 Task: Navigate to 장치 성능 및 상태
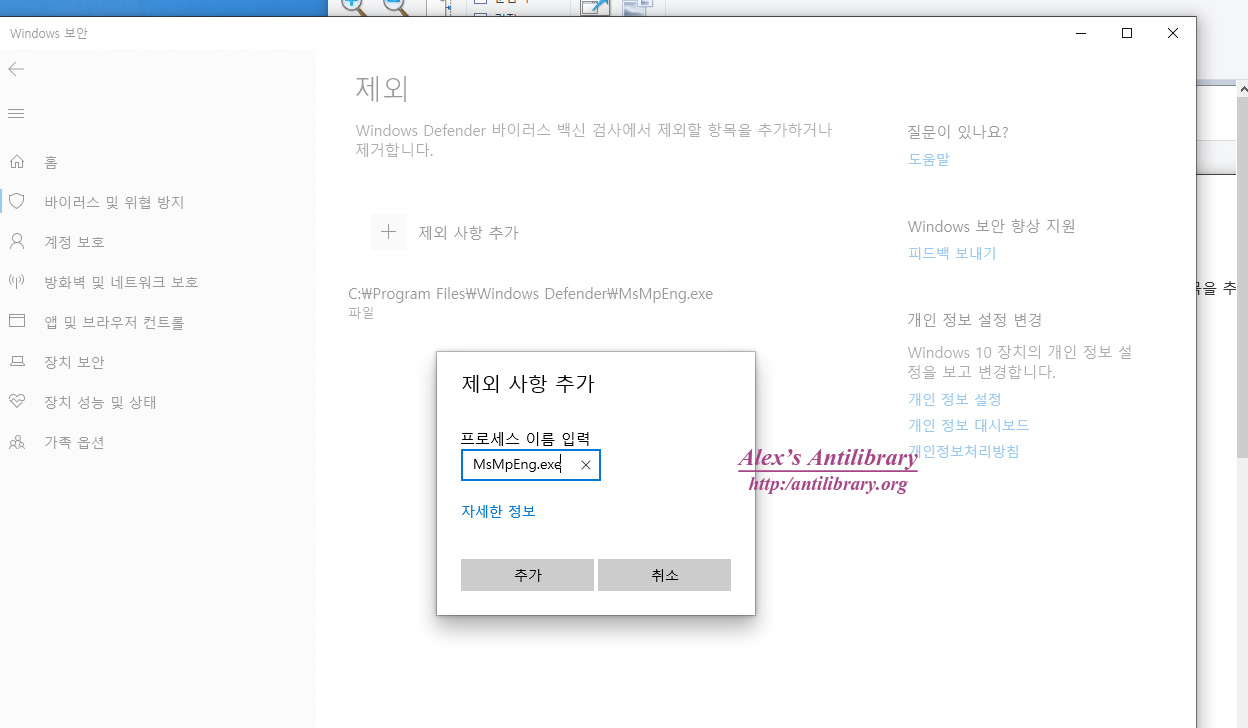tap(100, 402)
